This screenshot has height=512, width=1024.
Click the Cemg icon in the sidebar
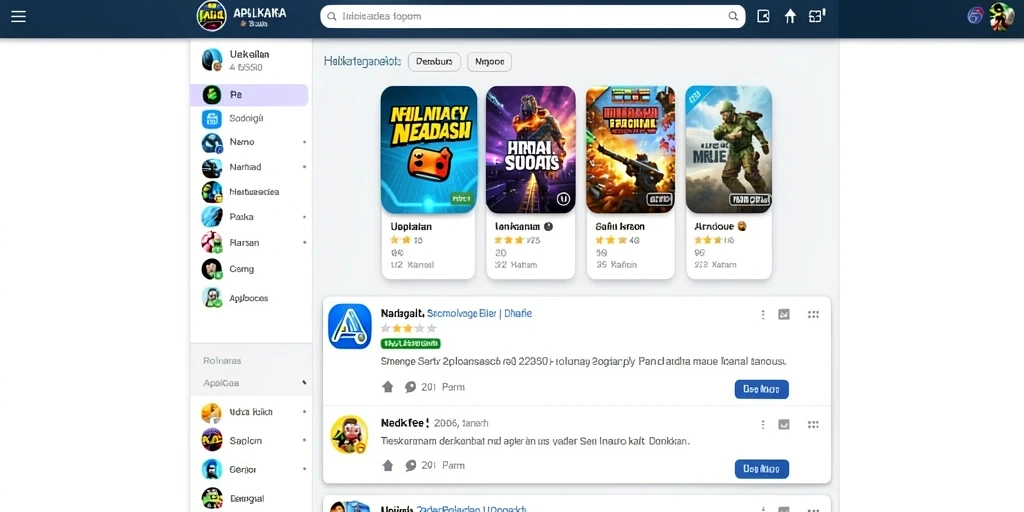pyautogui.click(x=212, y=269)
